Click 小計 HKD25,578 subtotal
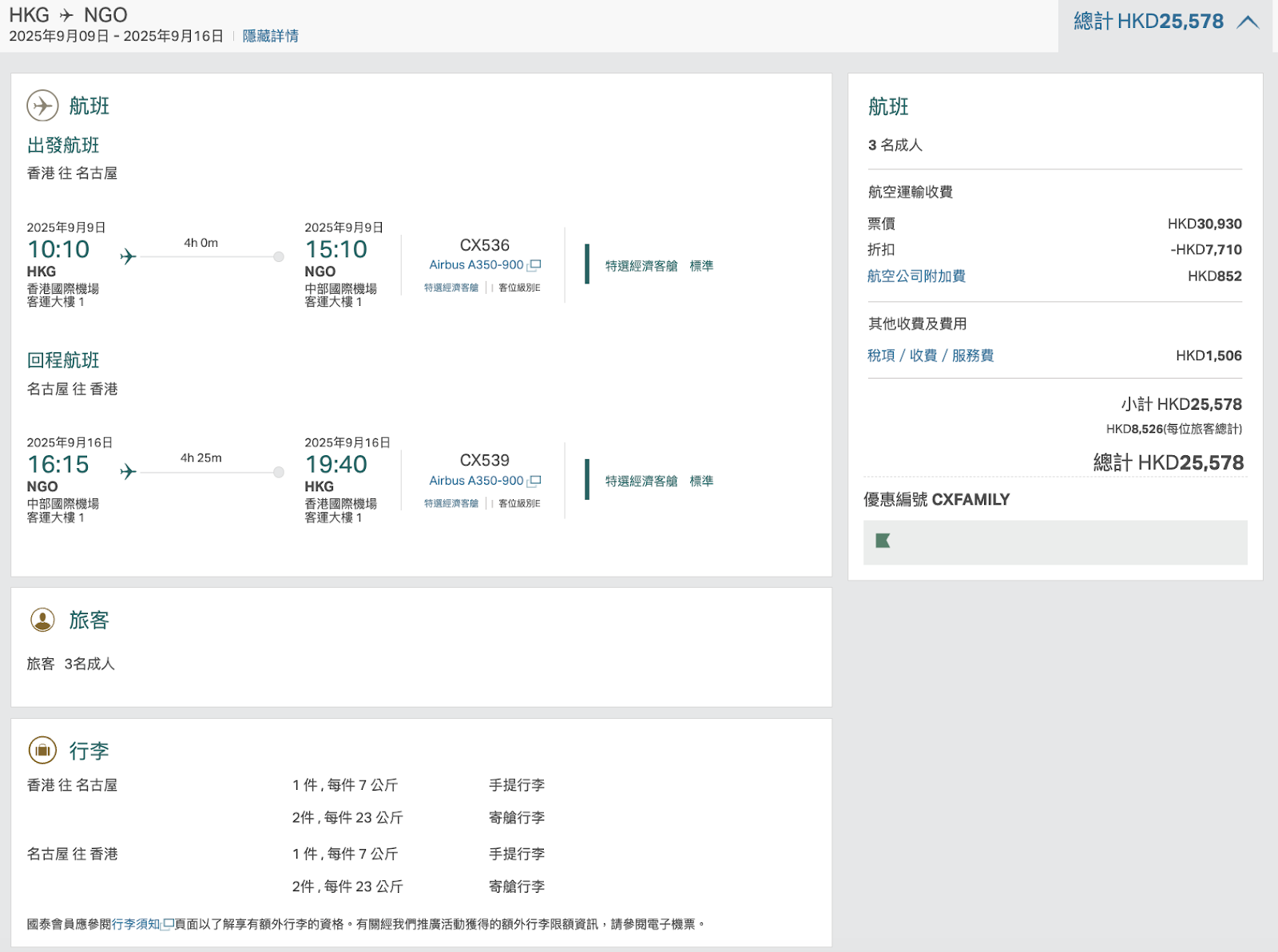This screenshot has height=952, width=1278. (x=1181, y=404)
